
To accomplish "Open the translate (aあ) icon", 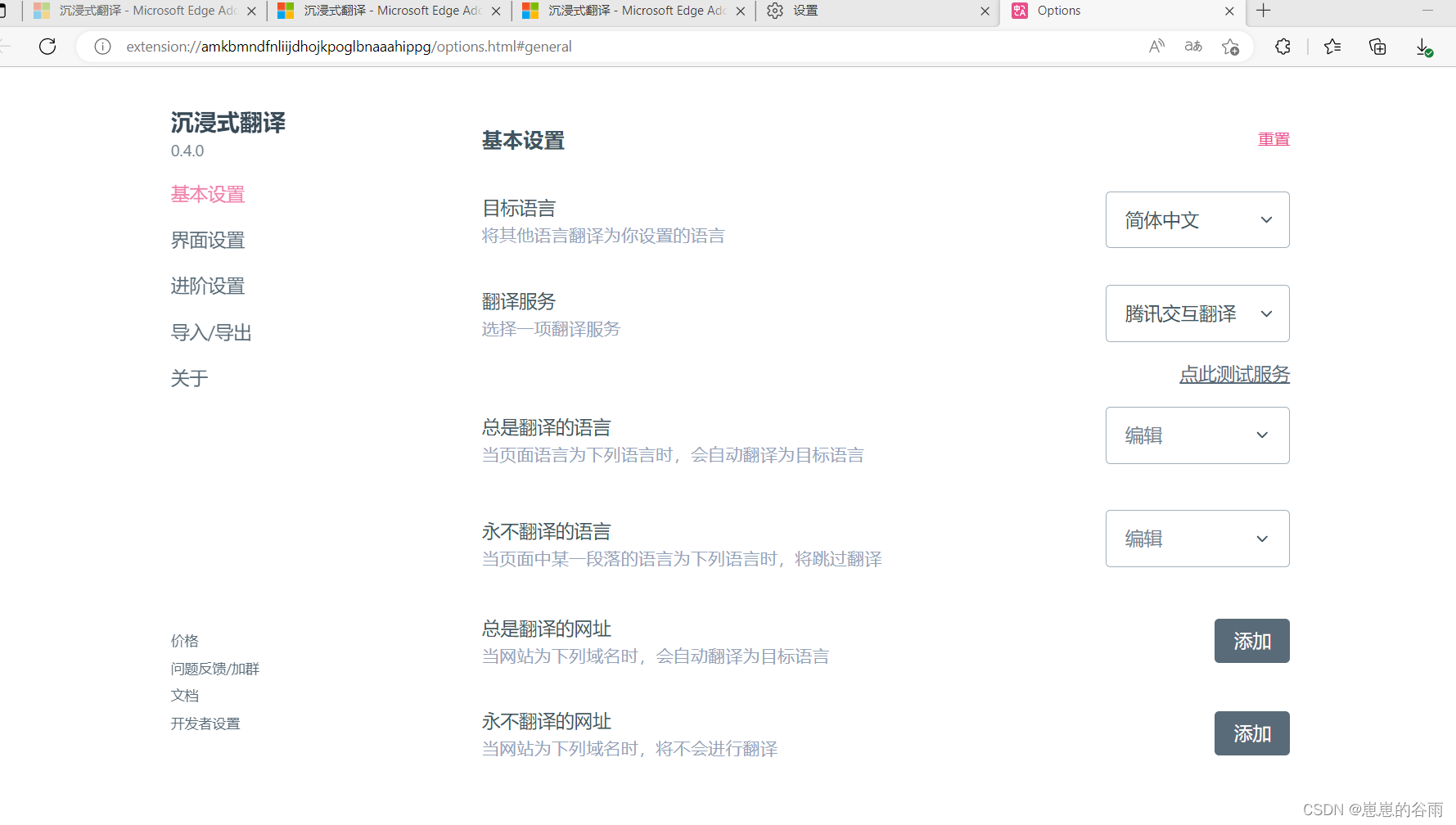I will coord(1193,47).
